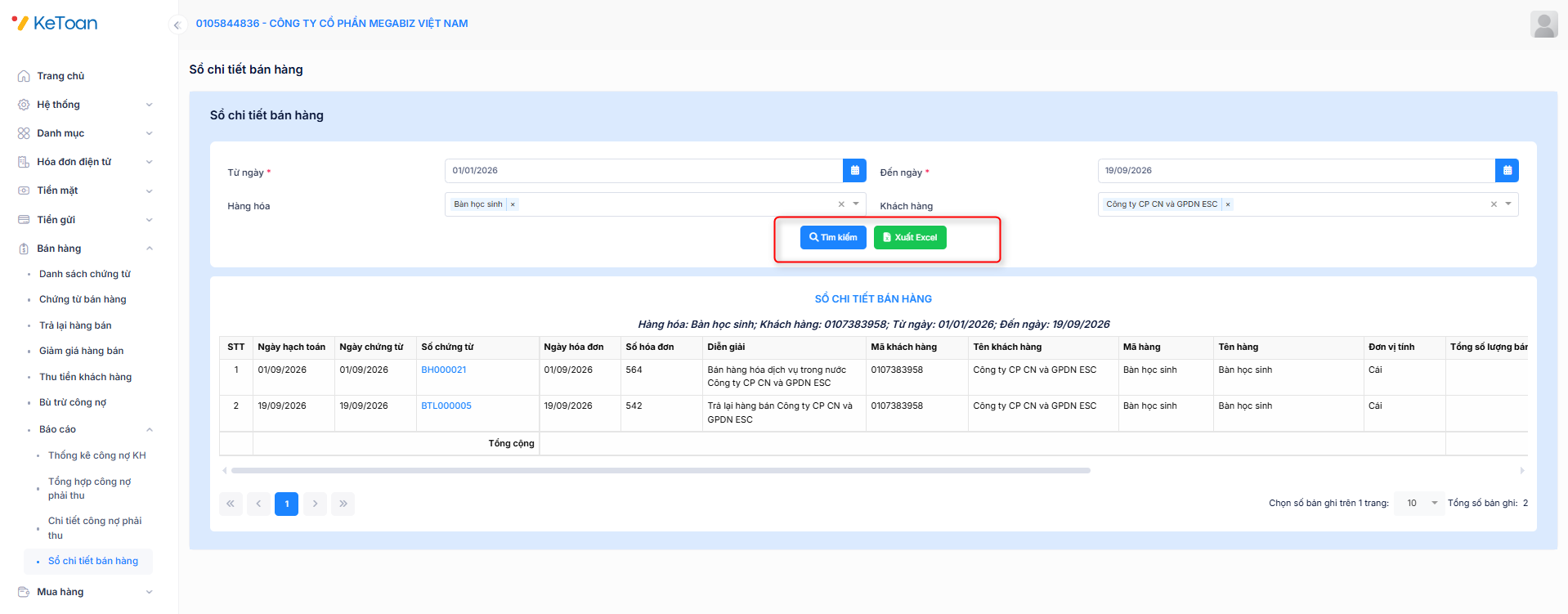The image size is (1568, 614).
Task: Remove the Công ty CP CN và GPDN ESC tag
Action: click(1228, 204)
